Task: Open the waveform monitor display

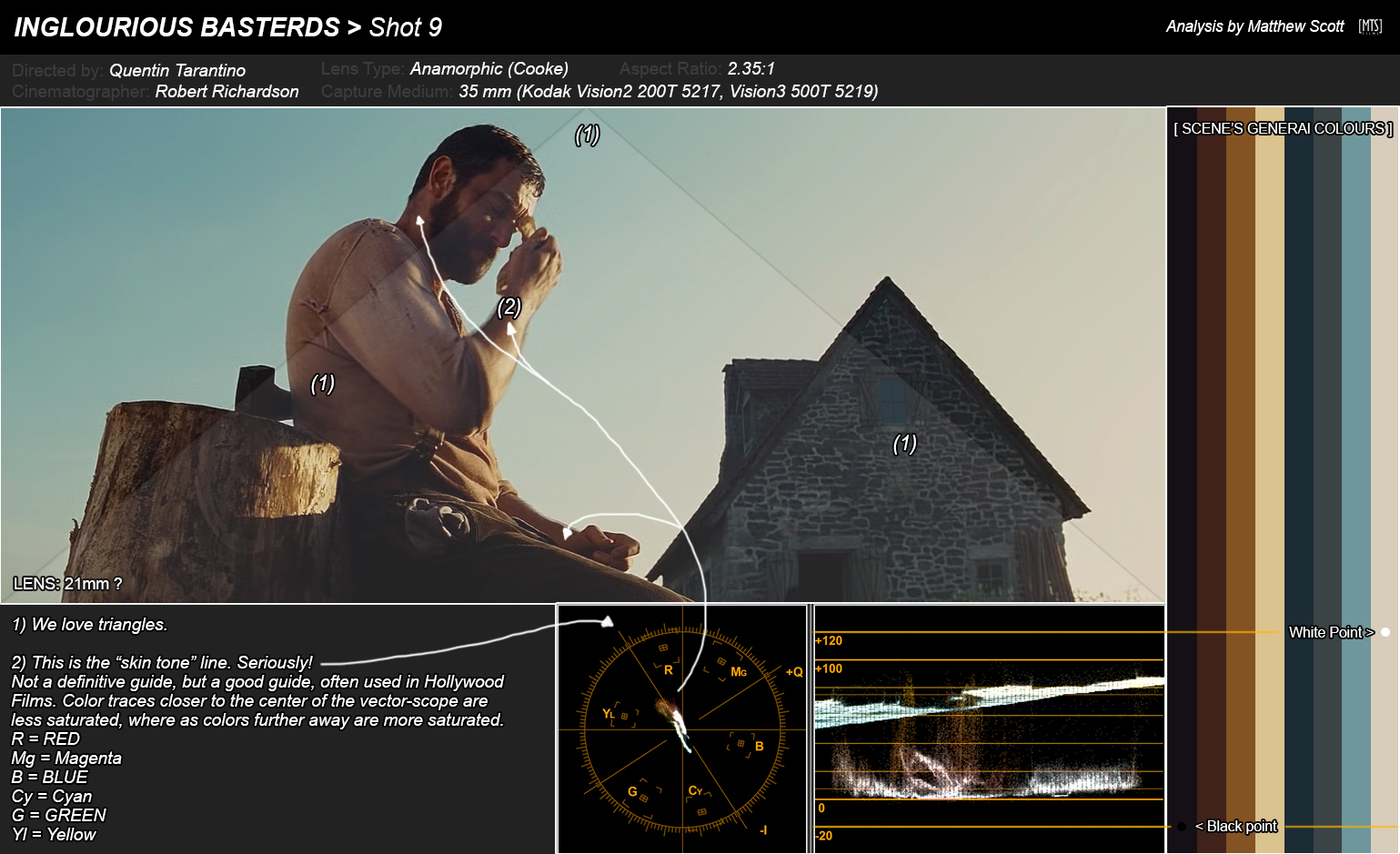Action: pyautogui.click(x=990, y=729)
